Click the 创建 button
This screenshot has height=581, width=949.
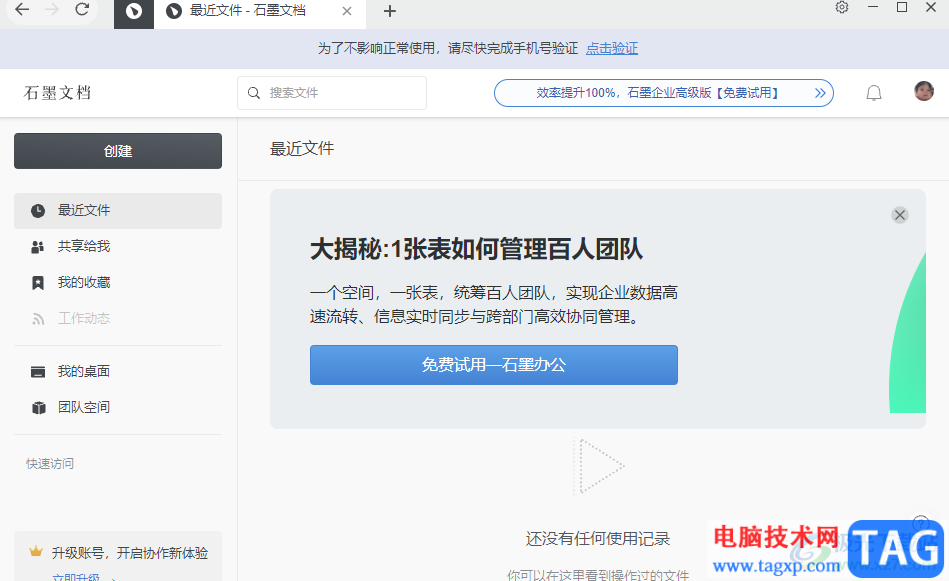click(x=118, y=151)
